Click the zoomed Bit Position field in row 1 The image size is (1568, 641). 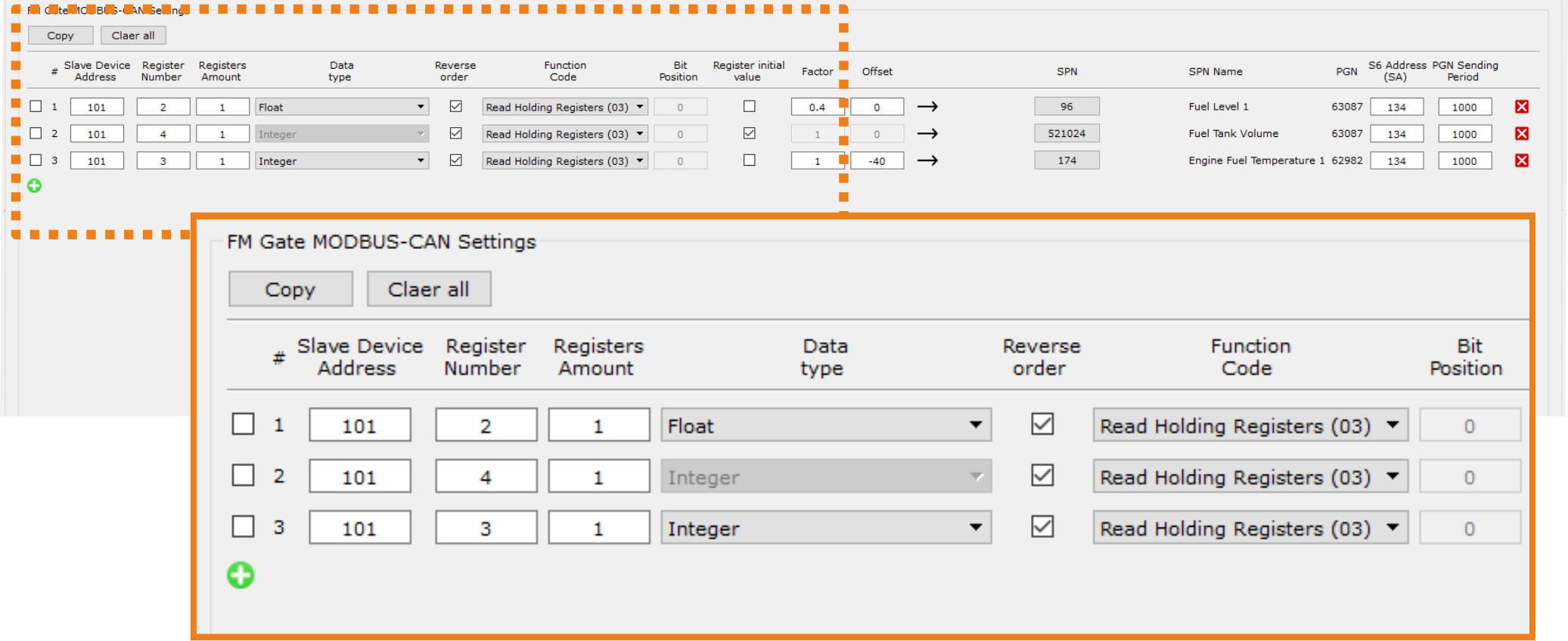point(1470,425)
